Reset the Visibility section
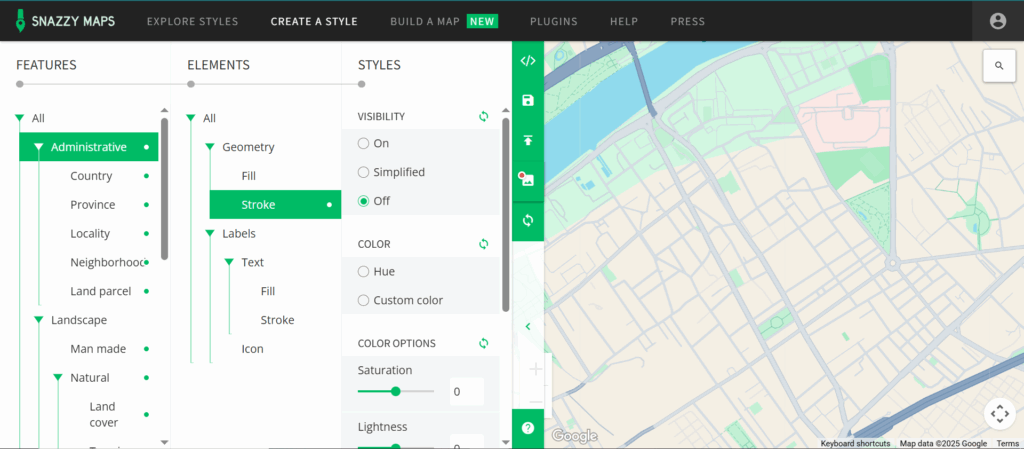Image resolution: width=1024 pixels, height=449 pixels. click(x=483, y=116)
